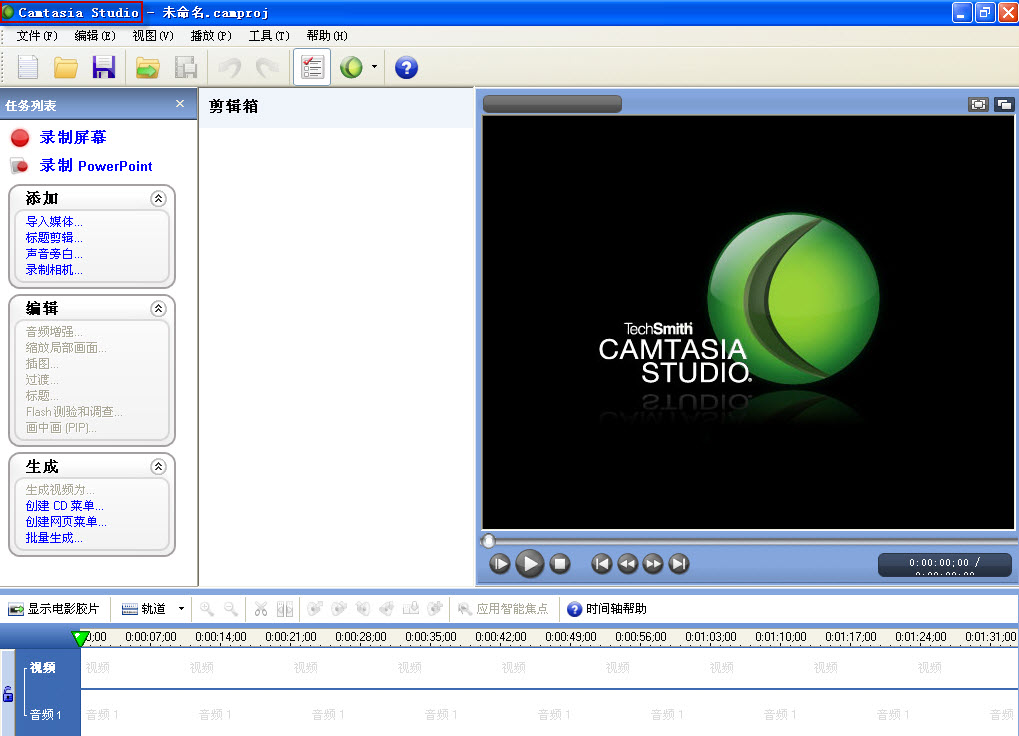Image resolution: width=1019 pixels, height=736 pixels.
Task: Click the undo arrow in the toolbar
Action: (230, 67)
